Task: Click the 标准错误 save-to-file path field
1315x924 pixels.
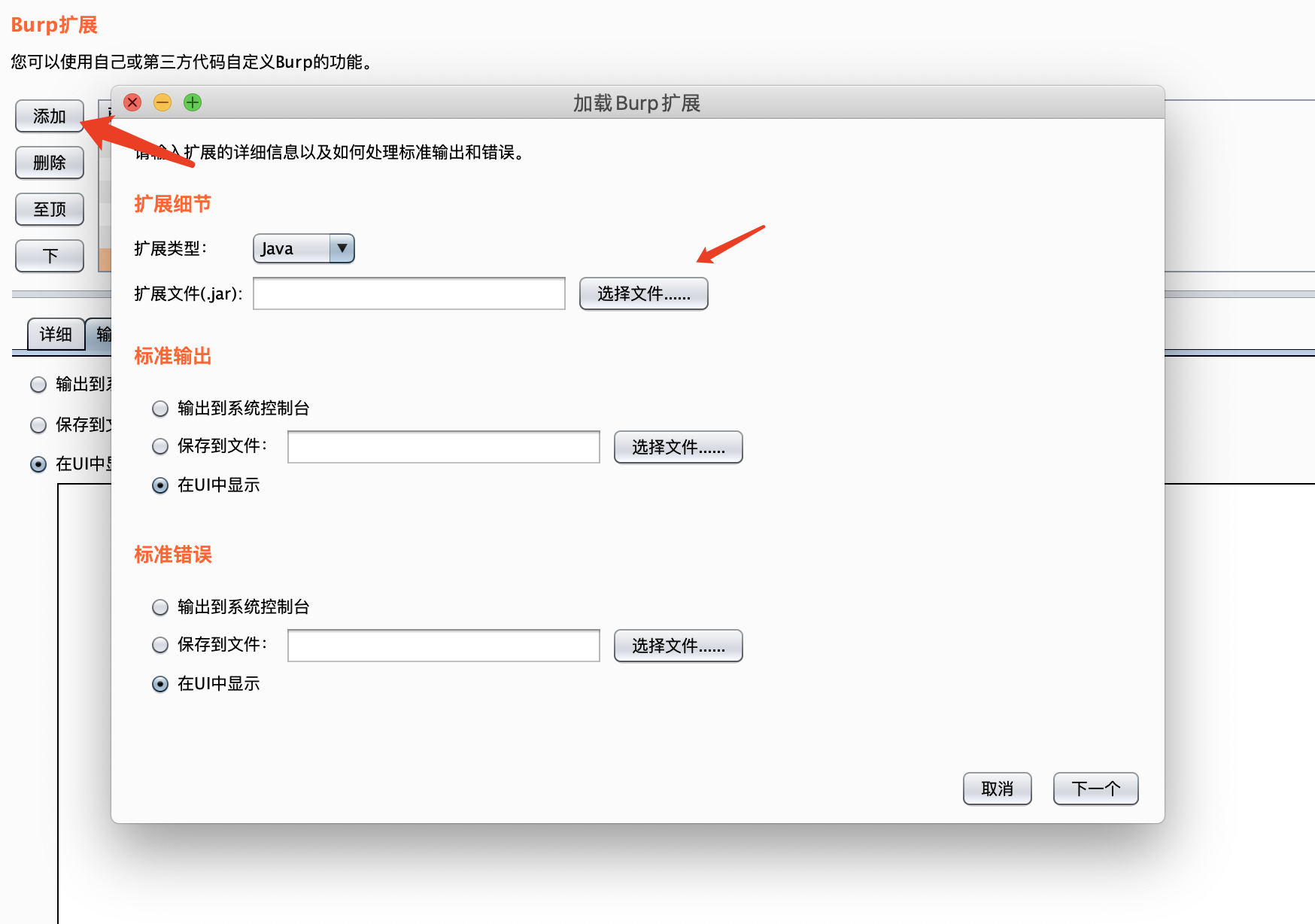Action: 444,646
